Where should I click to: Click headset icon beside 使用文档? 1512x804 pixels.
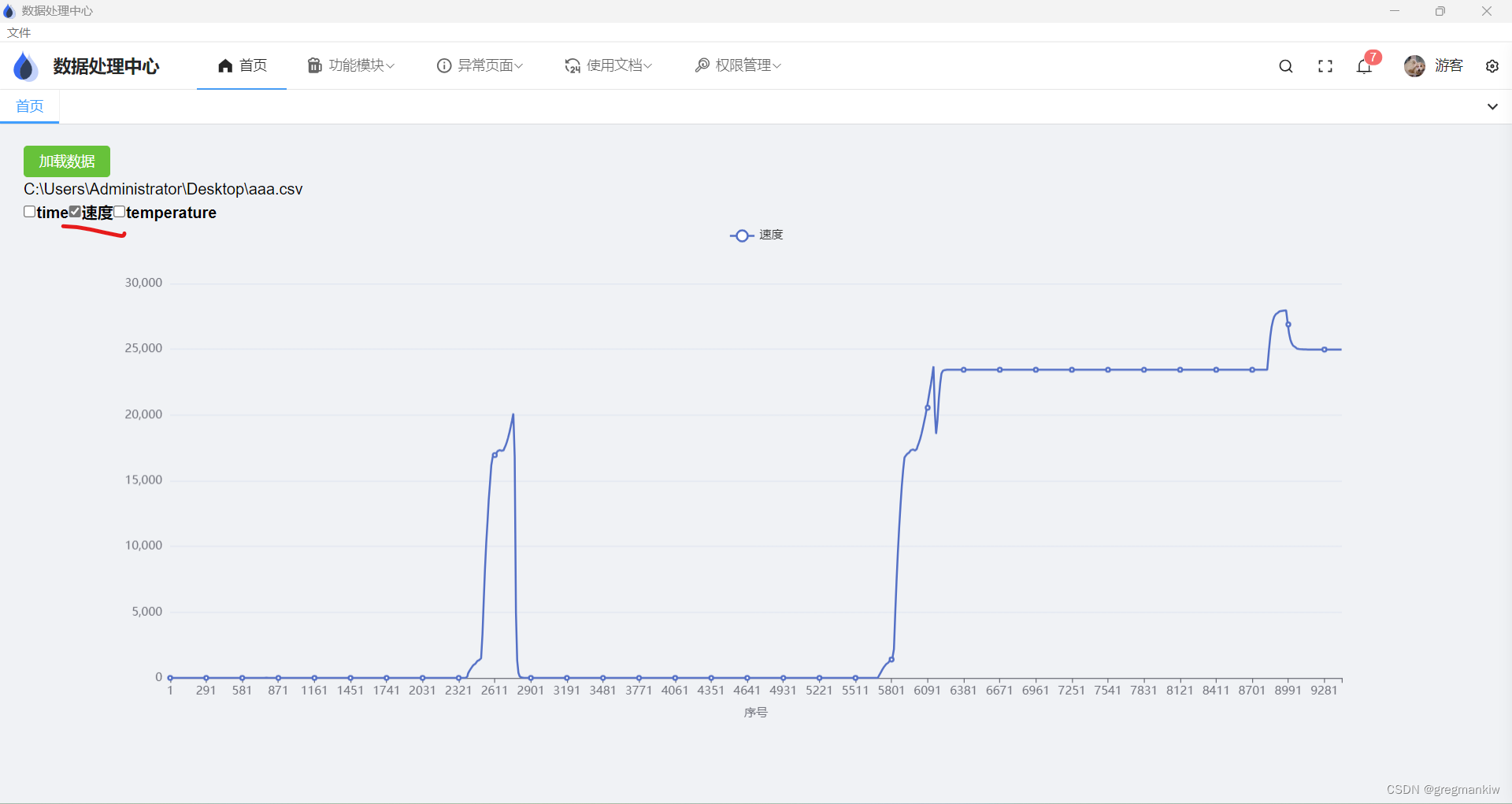573,65
